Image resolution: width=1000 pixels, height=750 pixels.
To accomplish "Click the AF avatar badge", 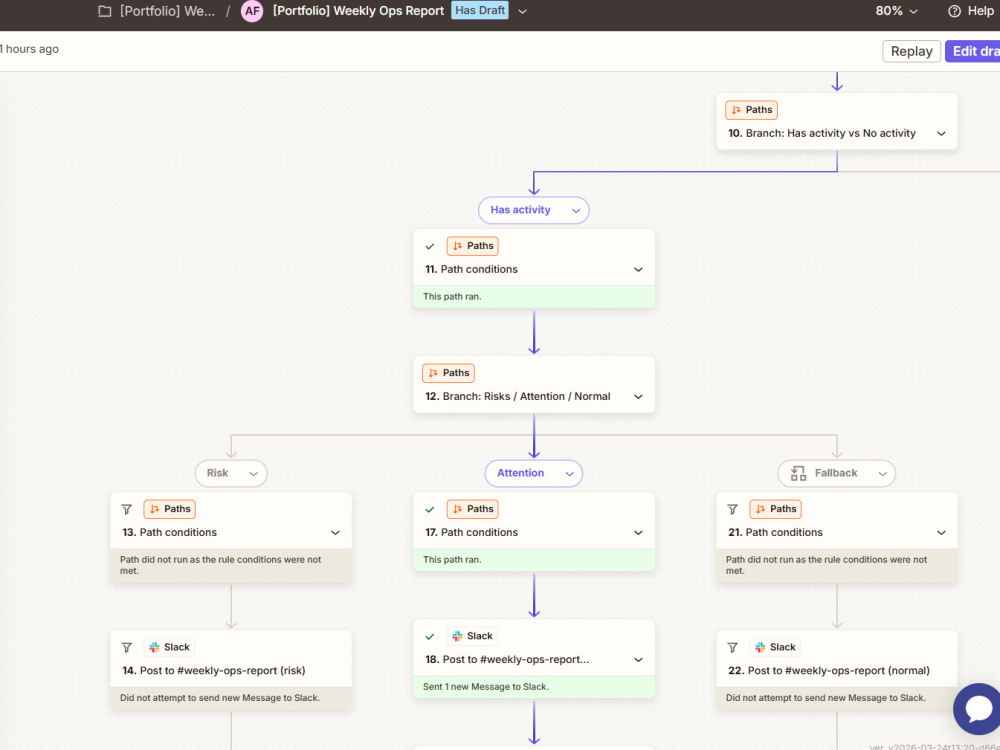I will pyautogui.click(x=252, y=11).
